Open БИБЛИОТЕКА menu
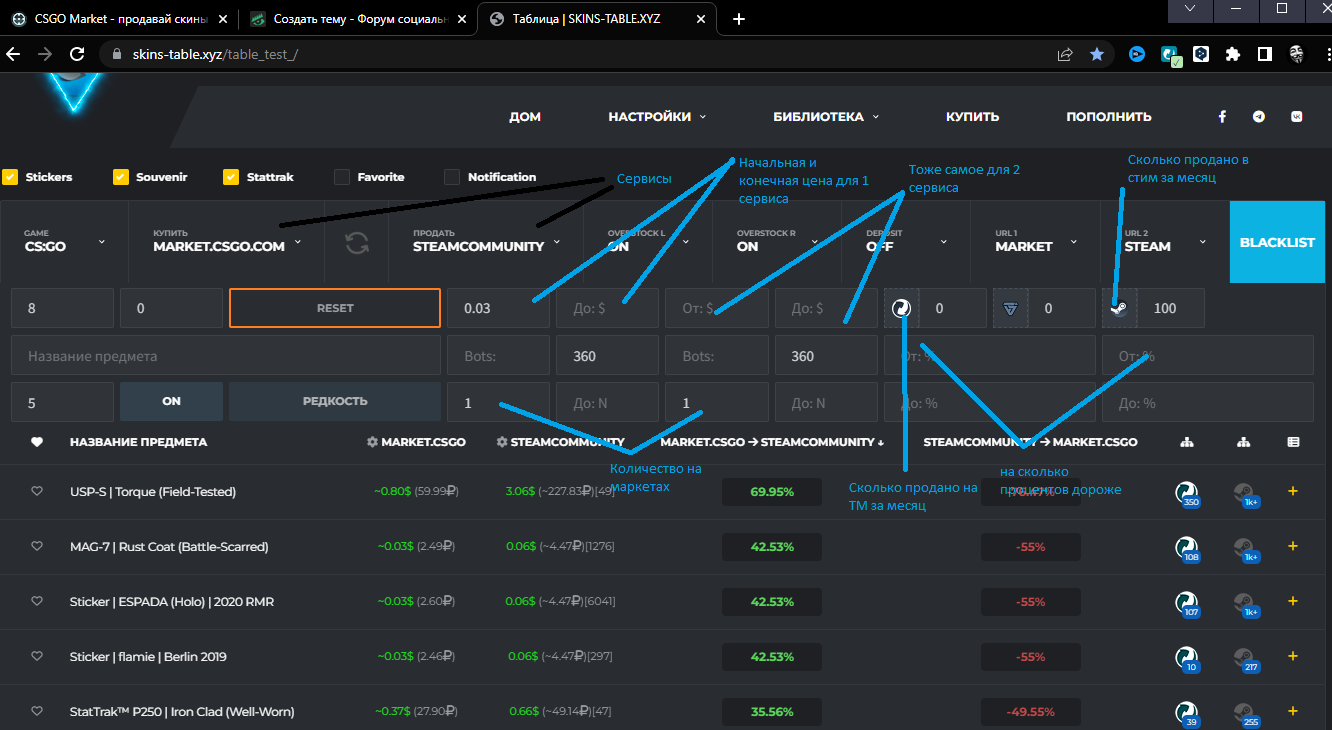Screen dimensions: 1332x730 (x=826, y=117)
